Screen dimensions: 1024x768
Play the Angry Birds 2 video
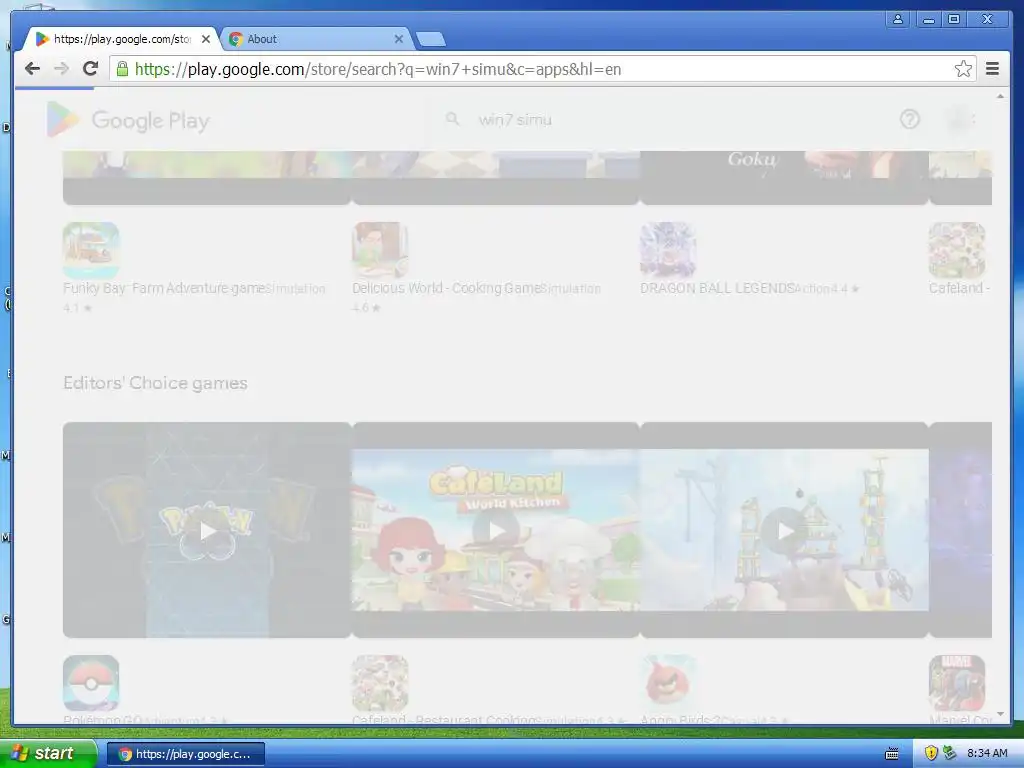pos(785,530)
